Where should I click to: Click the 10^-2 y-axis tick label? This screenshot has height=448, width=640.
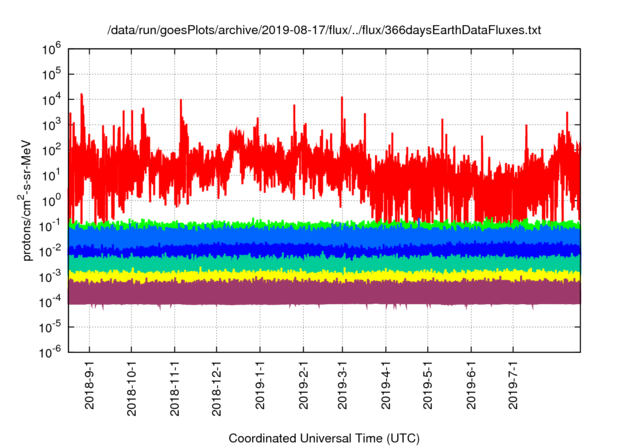pyautogui.click(x=51, y=251)
